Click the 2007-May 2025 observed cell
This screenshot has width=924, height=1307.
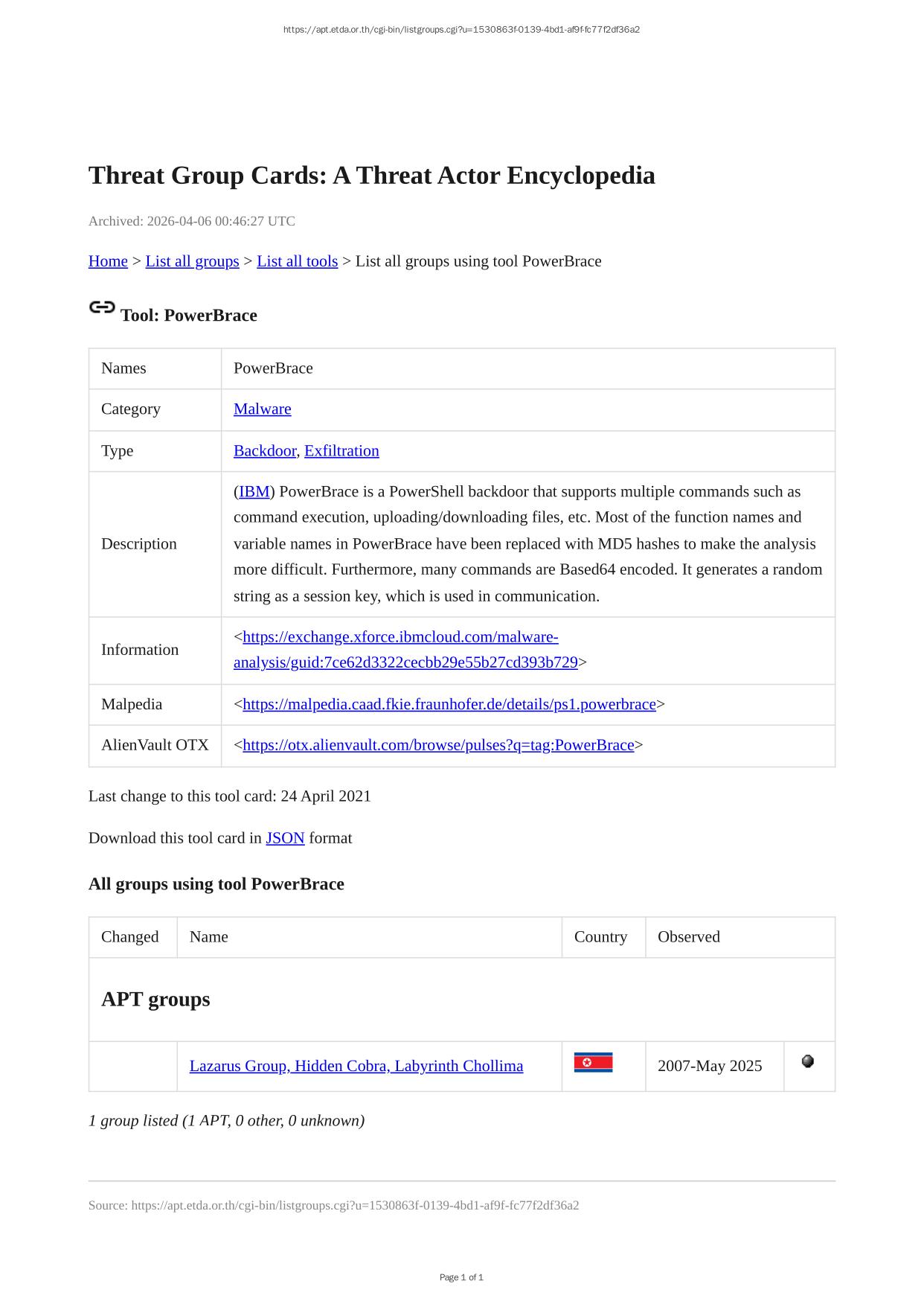tap(710, 1067)
